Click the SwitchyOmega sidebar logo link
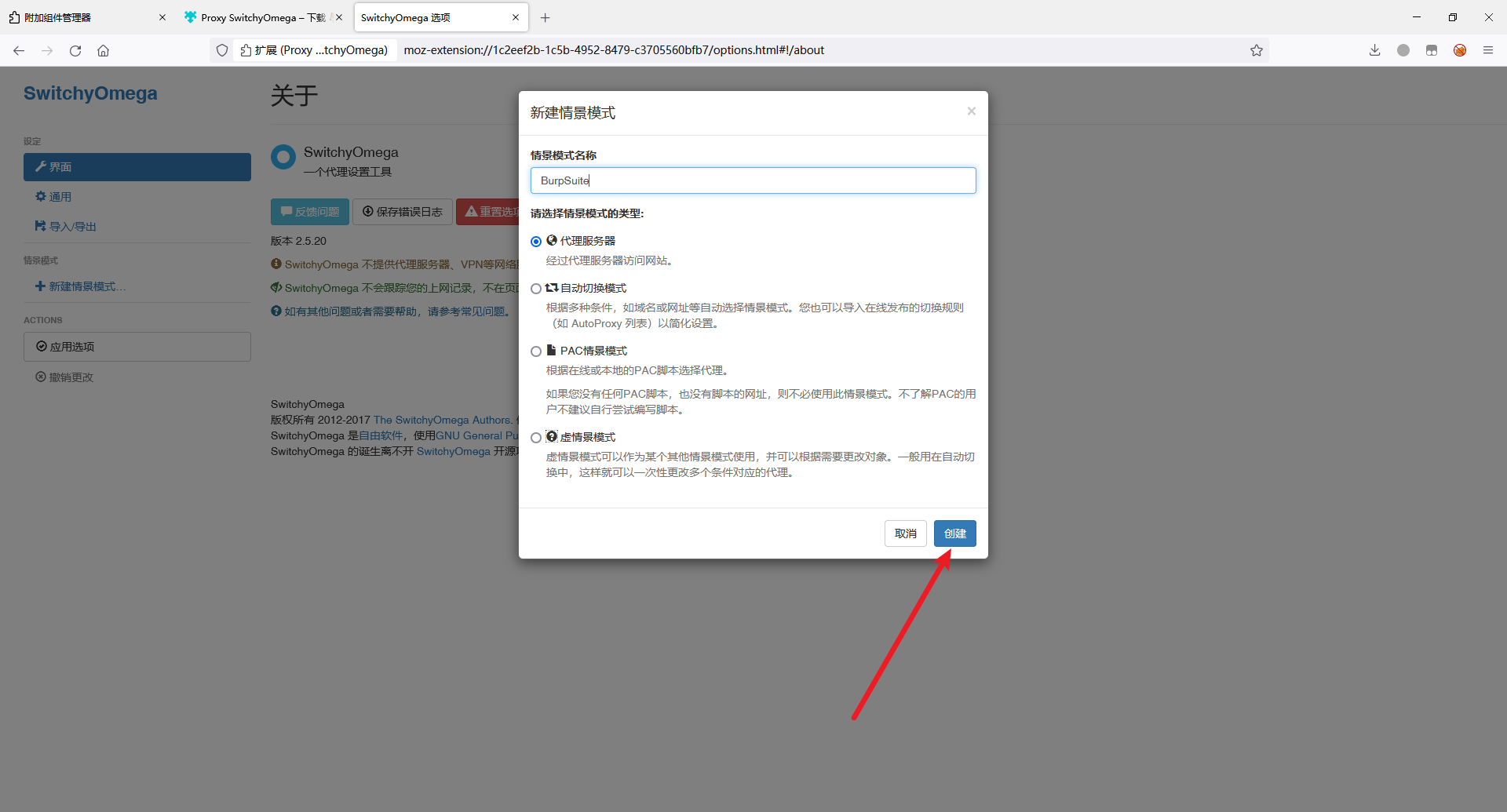The image size is (1507, 812). coord(90,93)
